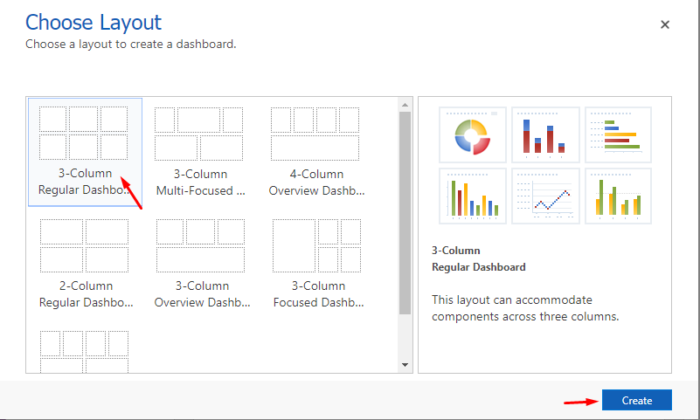The image size is (700, 420).
Task: Select the 2-Column Regular Dashboard layout icon
Action: coord(84,245)
